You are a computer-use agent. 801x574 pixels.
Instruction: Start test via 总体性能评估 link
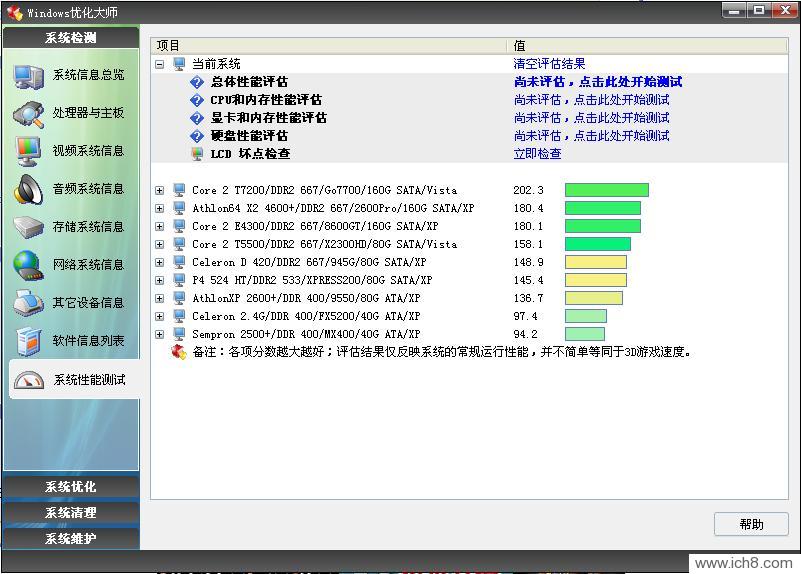(x=598, y=82)
